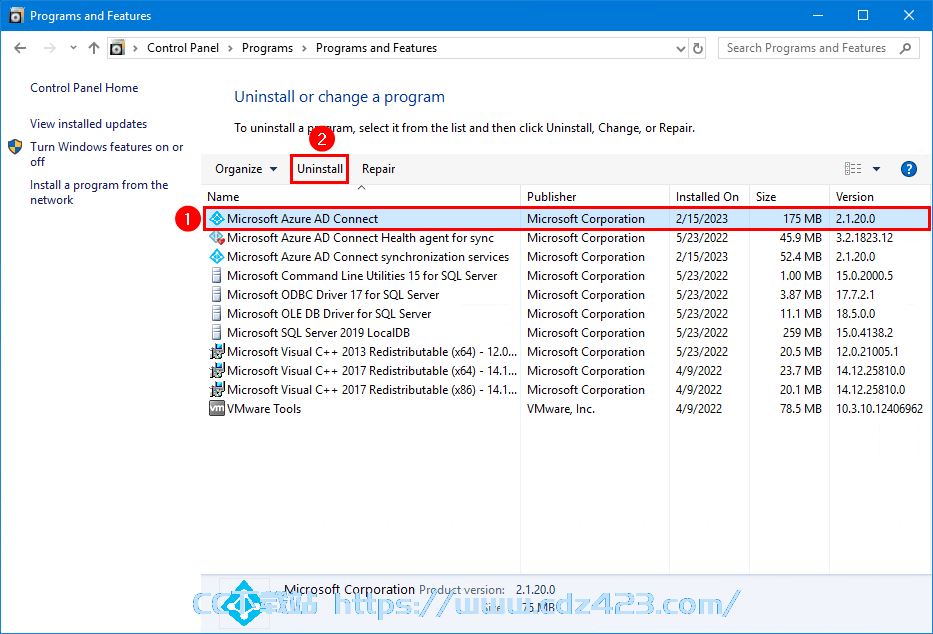Screen dimensions: 933x634
Task: Open the address bar history dropdown
Action: tap(681, 49)
